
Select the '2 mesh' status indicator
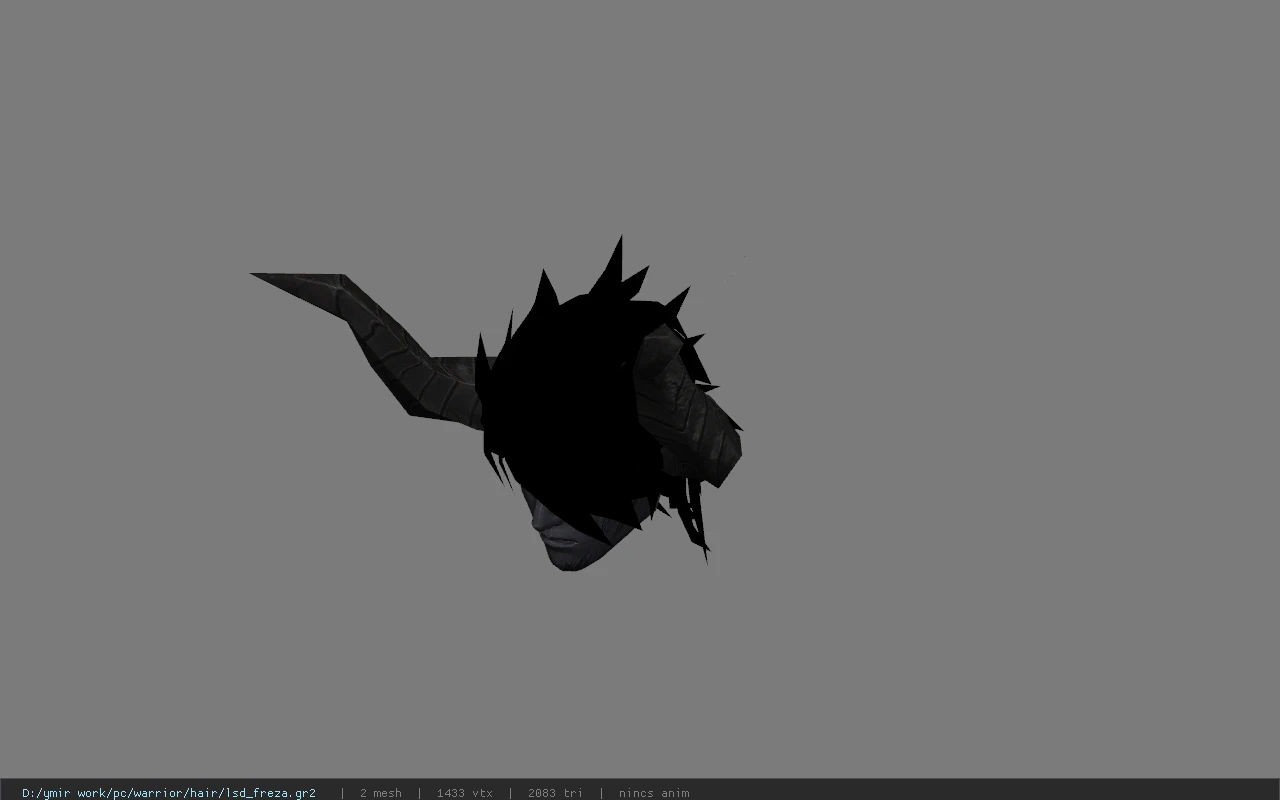380,793
